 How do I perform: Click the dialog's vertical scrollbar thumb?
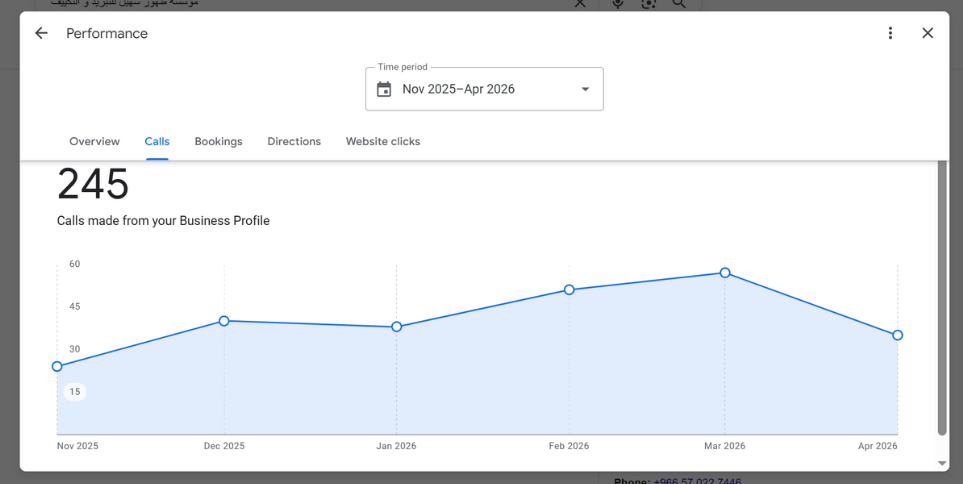(941, 300)
